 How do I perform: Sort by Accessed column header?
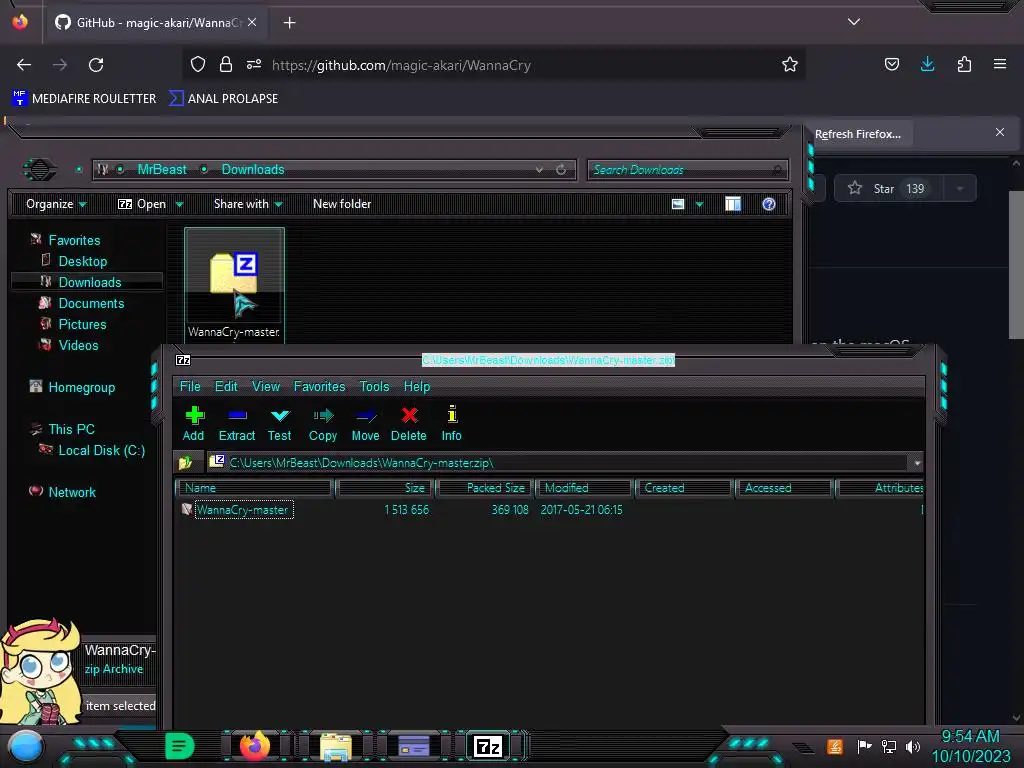pos(784,488)
